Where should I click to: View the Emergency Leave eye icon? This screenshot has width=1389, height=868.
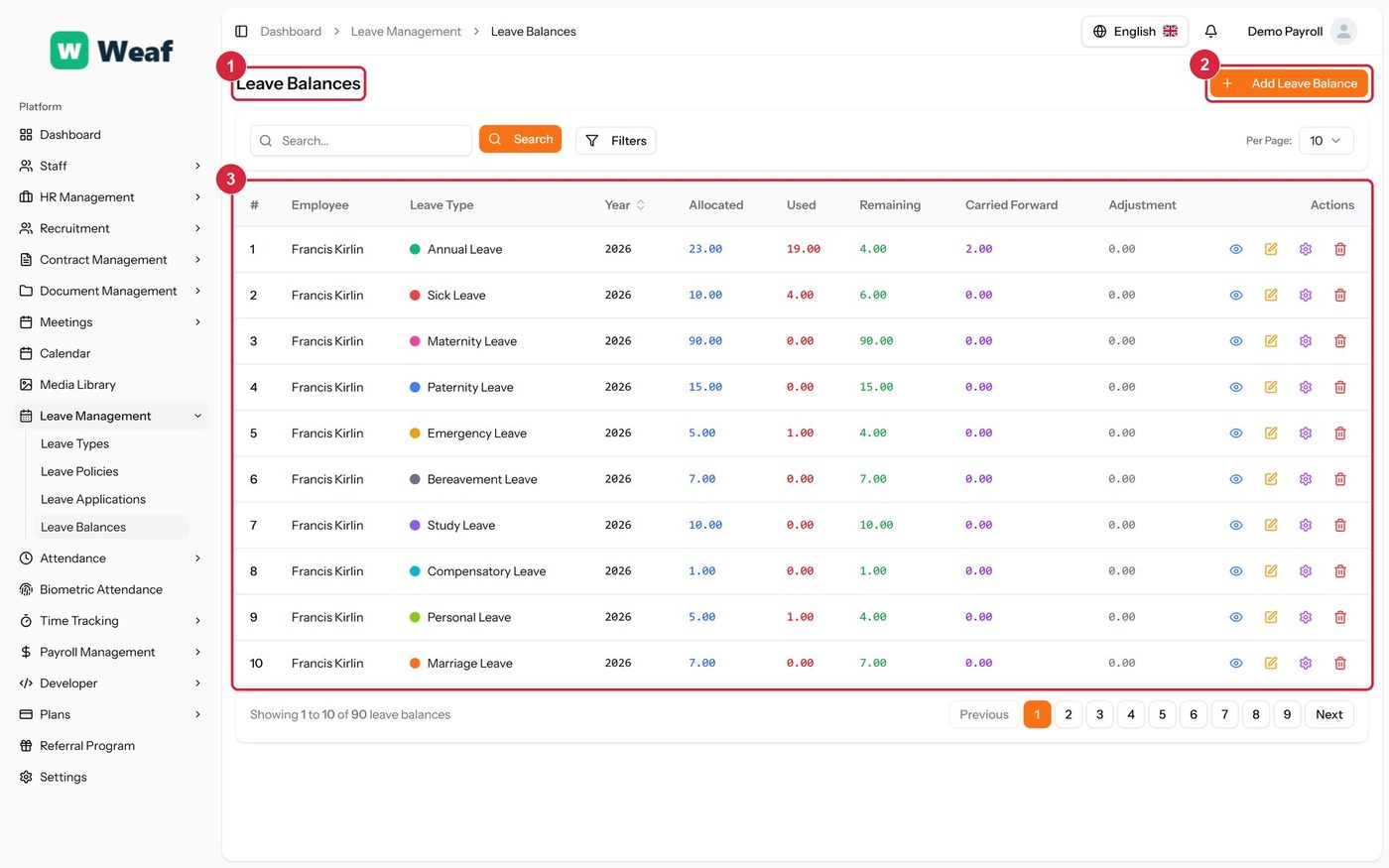point(1236,434)
